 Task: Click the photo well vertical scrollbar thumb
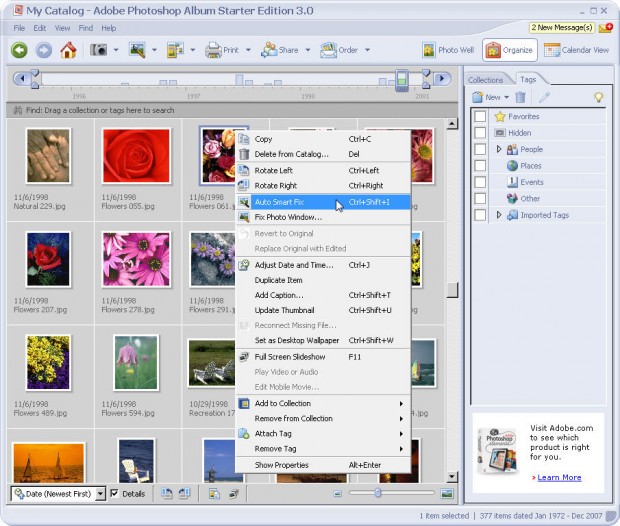pos(452,290)
